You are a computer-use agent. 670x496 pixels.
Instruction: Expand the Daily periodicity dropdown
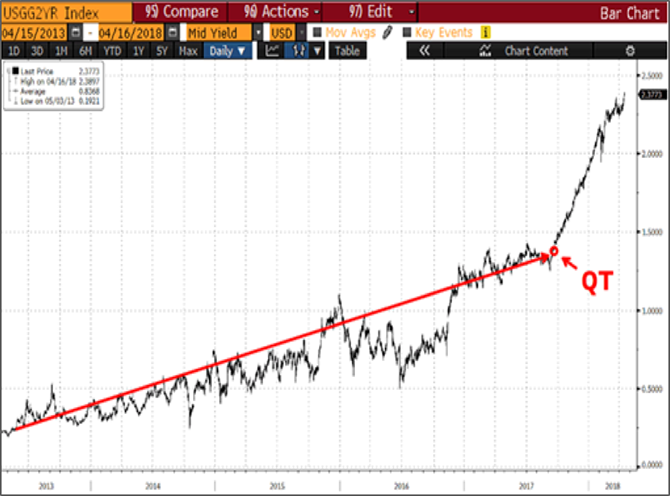point(227,50)
